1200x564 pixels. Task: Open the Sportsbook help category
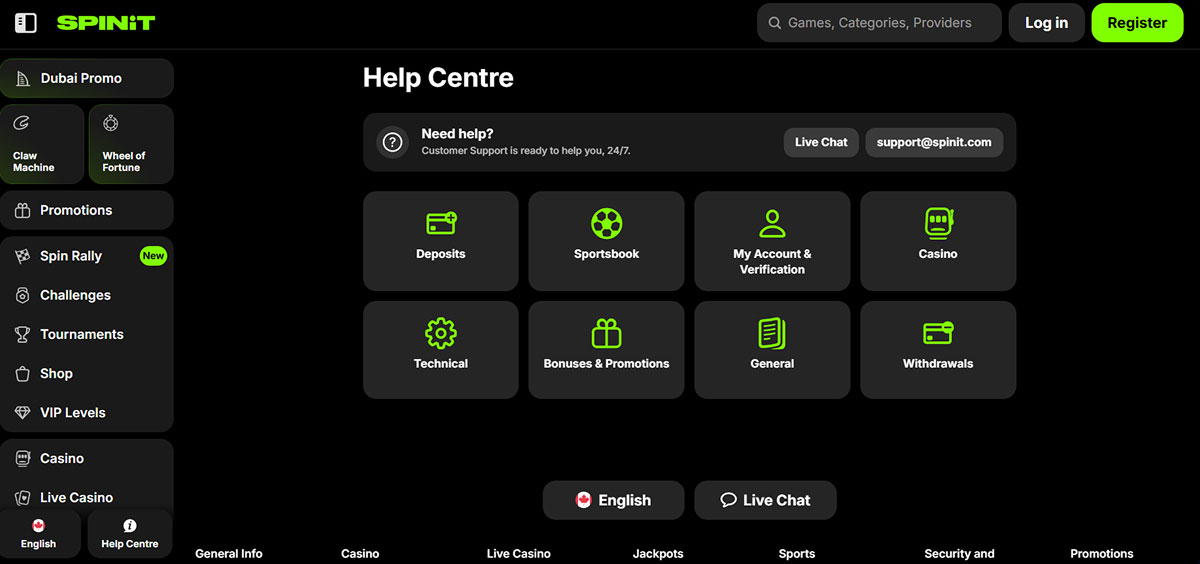click(x=606, y=241)
